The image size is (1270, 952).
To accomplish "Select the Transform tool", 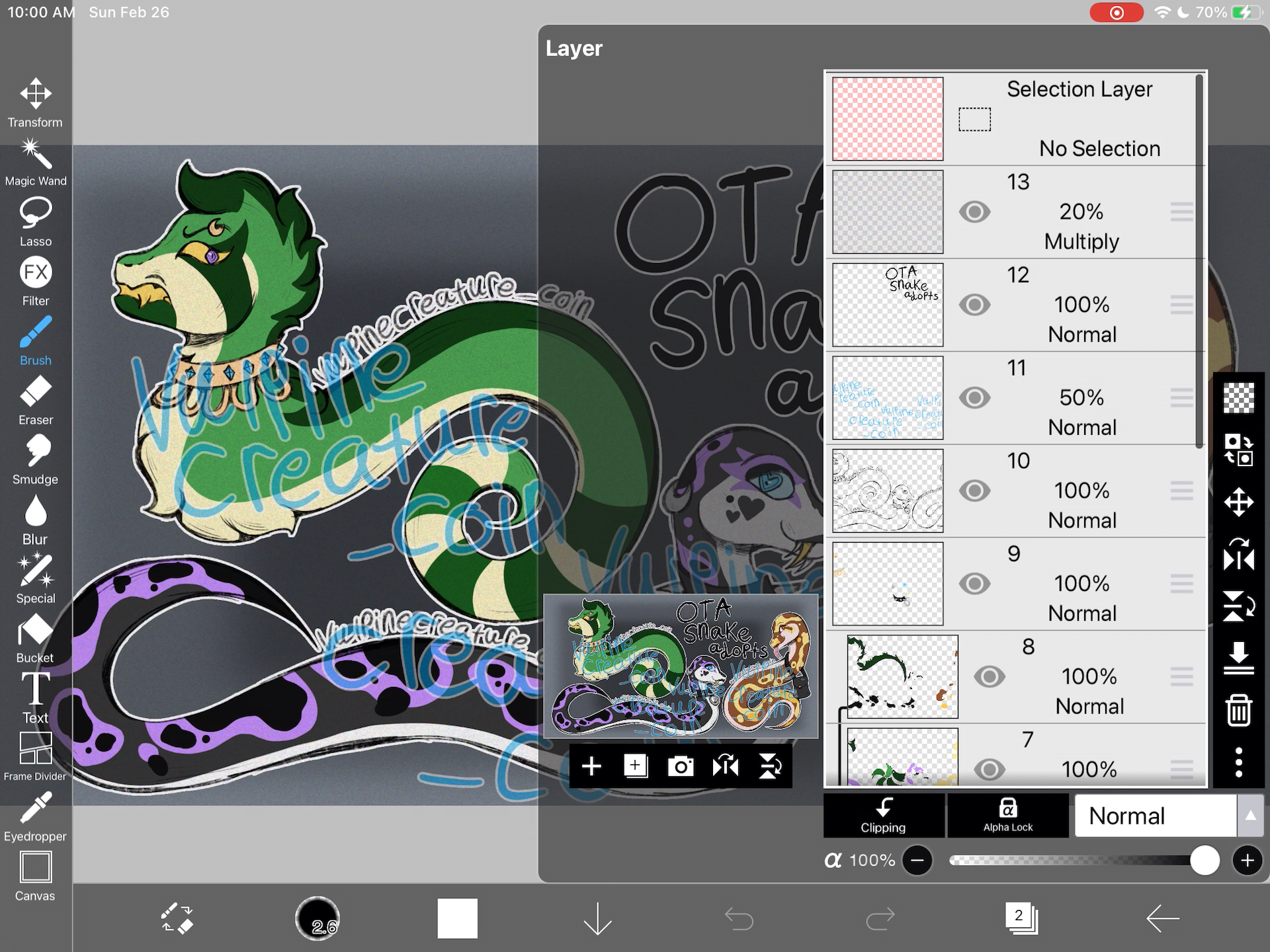I will tap(36, 102).
